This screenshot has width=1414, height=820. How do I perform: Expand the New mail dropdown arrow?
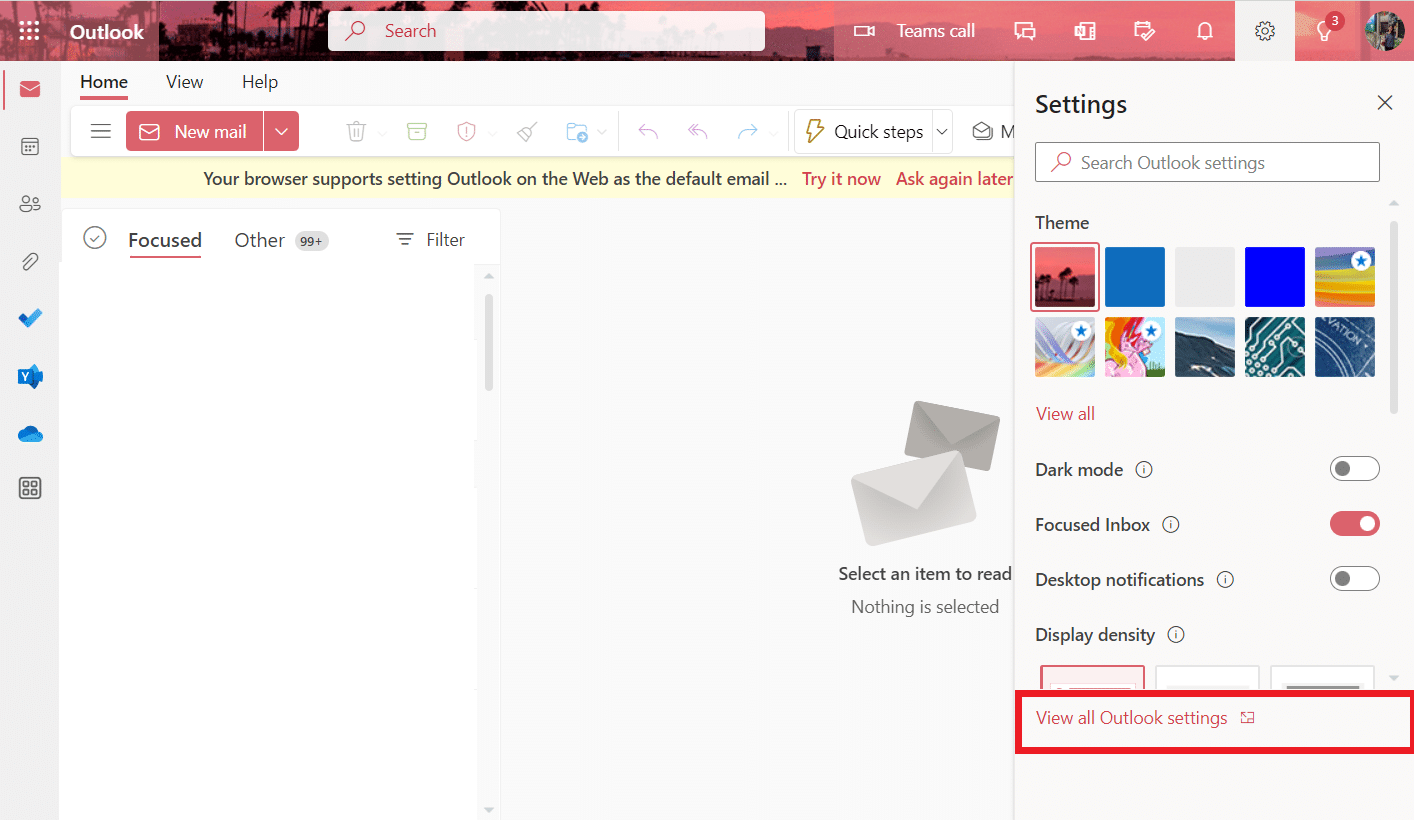[281, 131]
